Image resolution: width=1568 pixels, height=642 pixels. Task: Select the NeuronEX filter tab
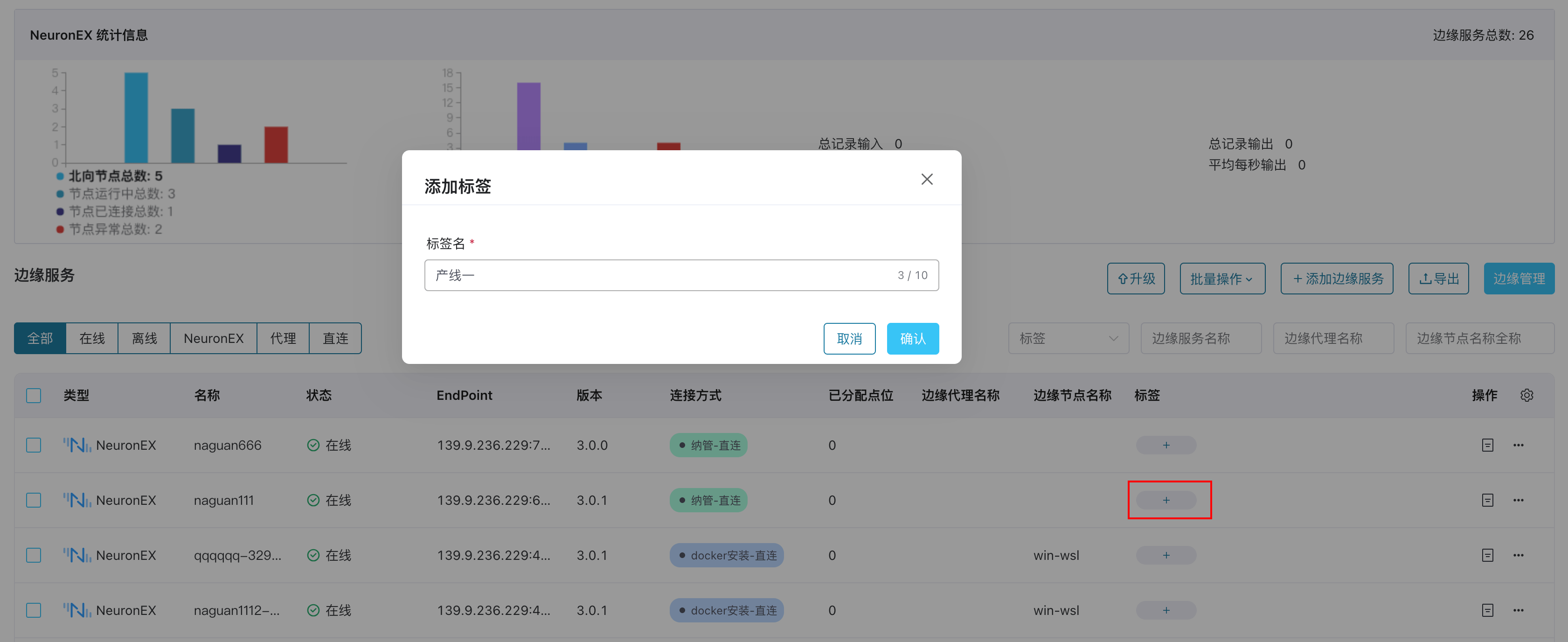coord(213,339)
